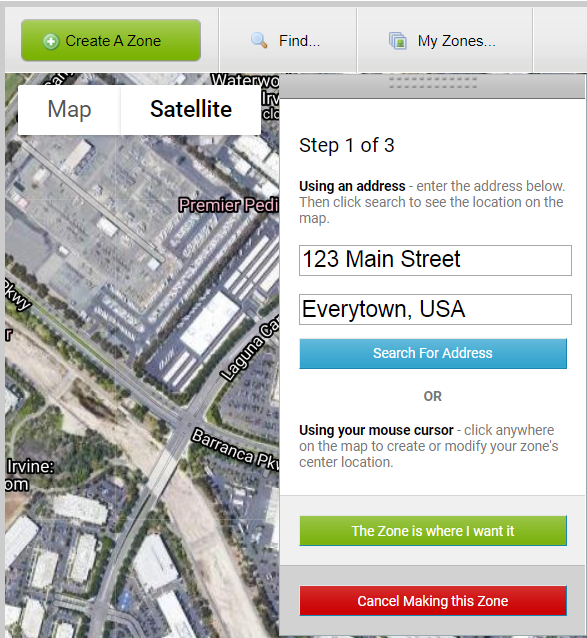Image resolution: width=587 pixels, height=638 pixels.
Task: Click the dotted drag handle atop the panel
Action: click(x=433, y=82)
